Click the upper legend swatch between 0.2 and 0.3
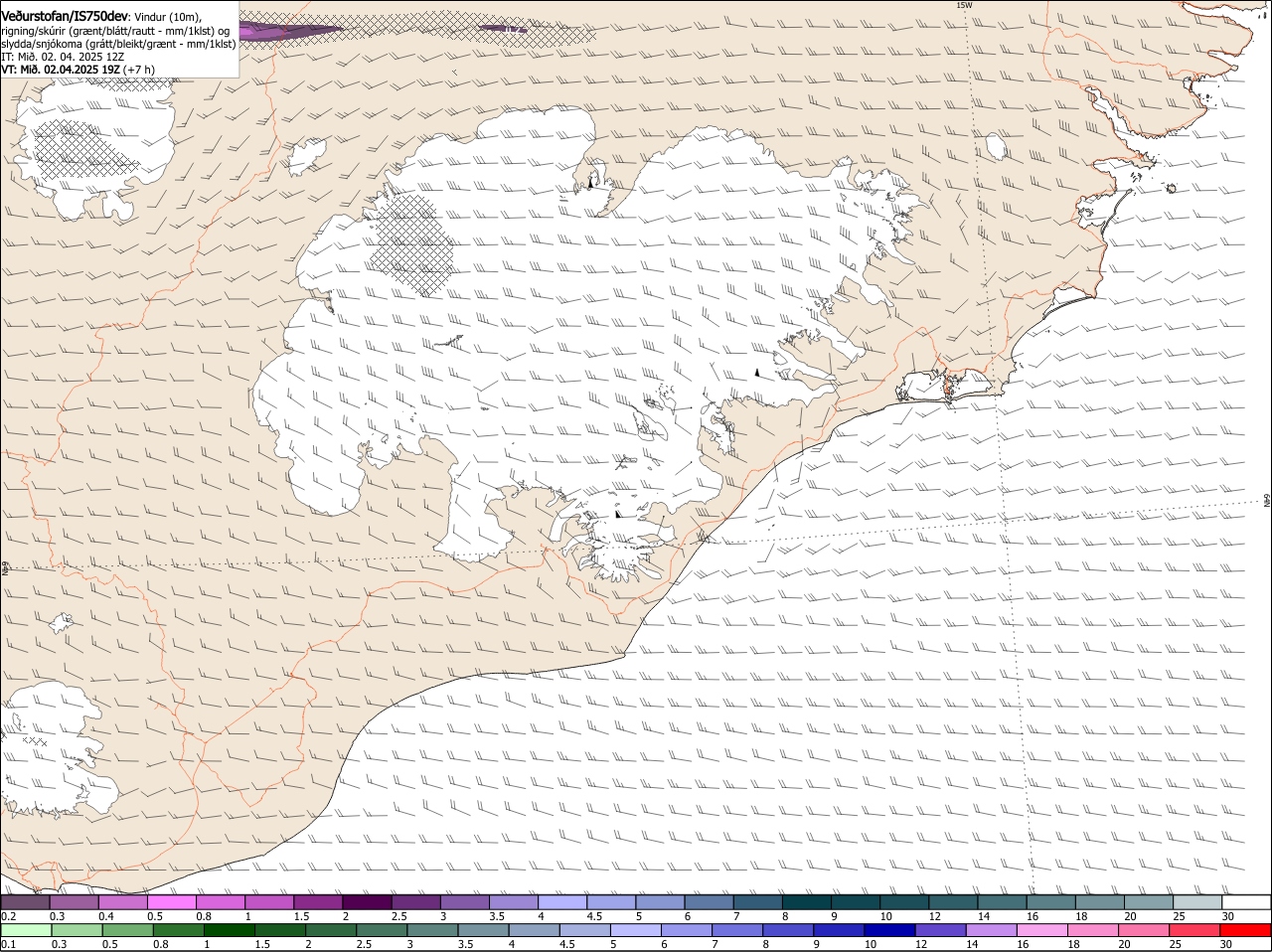 point(25,902)
